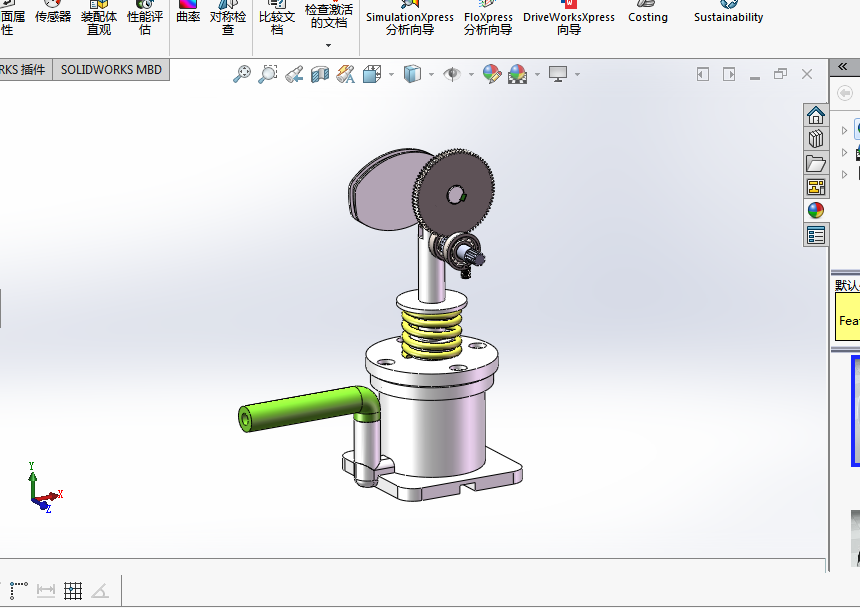The height and width of the screenshot is (608, 860).
Task: Open Appearances, Scenes and Decals tab
Action: [816, 210]
